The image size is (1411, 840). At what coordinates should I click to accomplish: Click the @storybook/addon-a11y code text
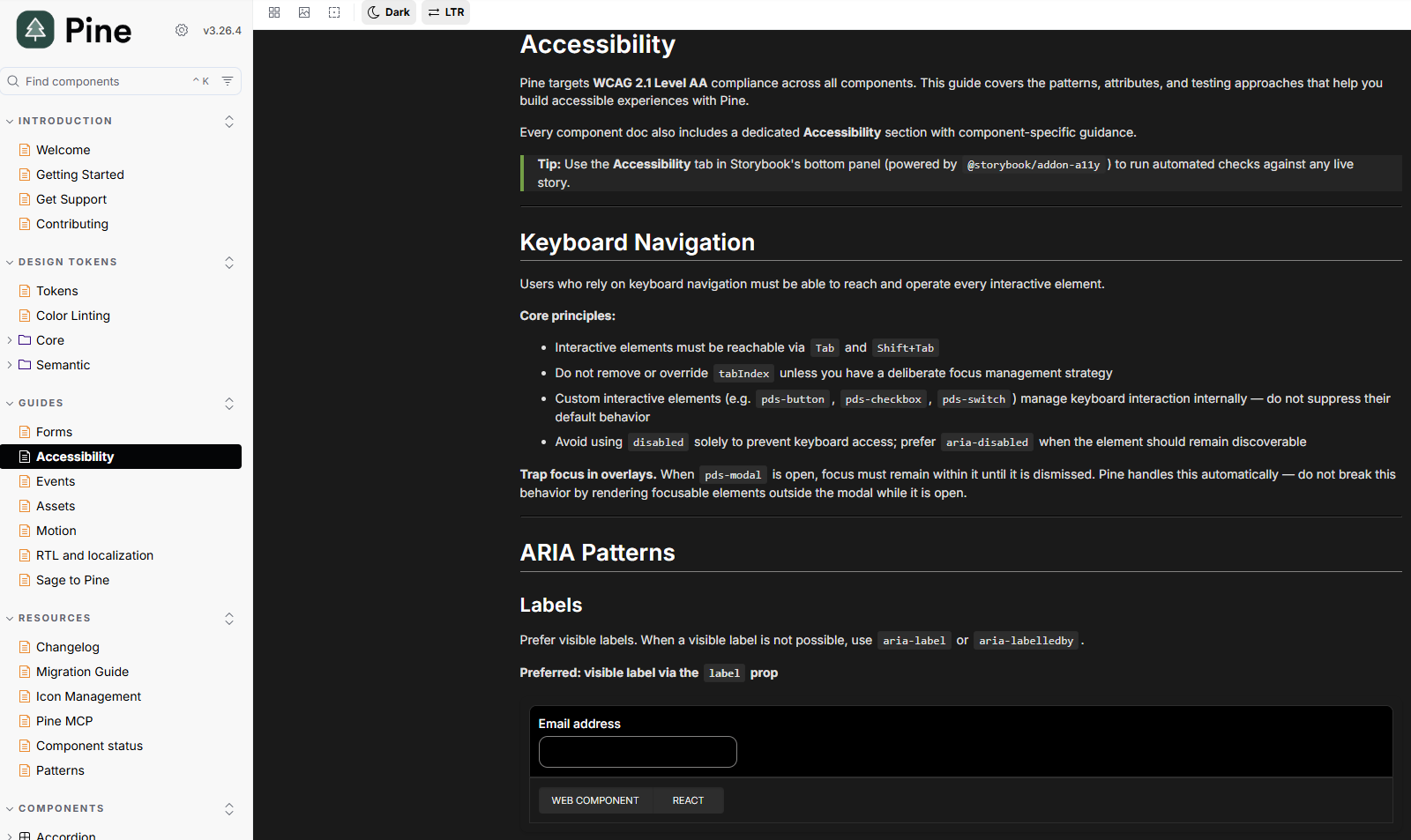click(x=1033, y=165)
